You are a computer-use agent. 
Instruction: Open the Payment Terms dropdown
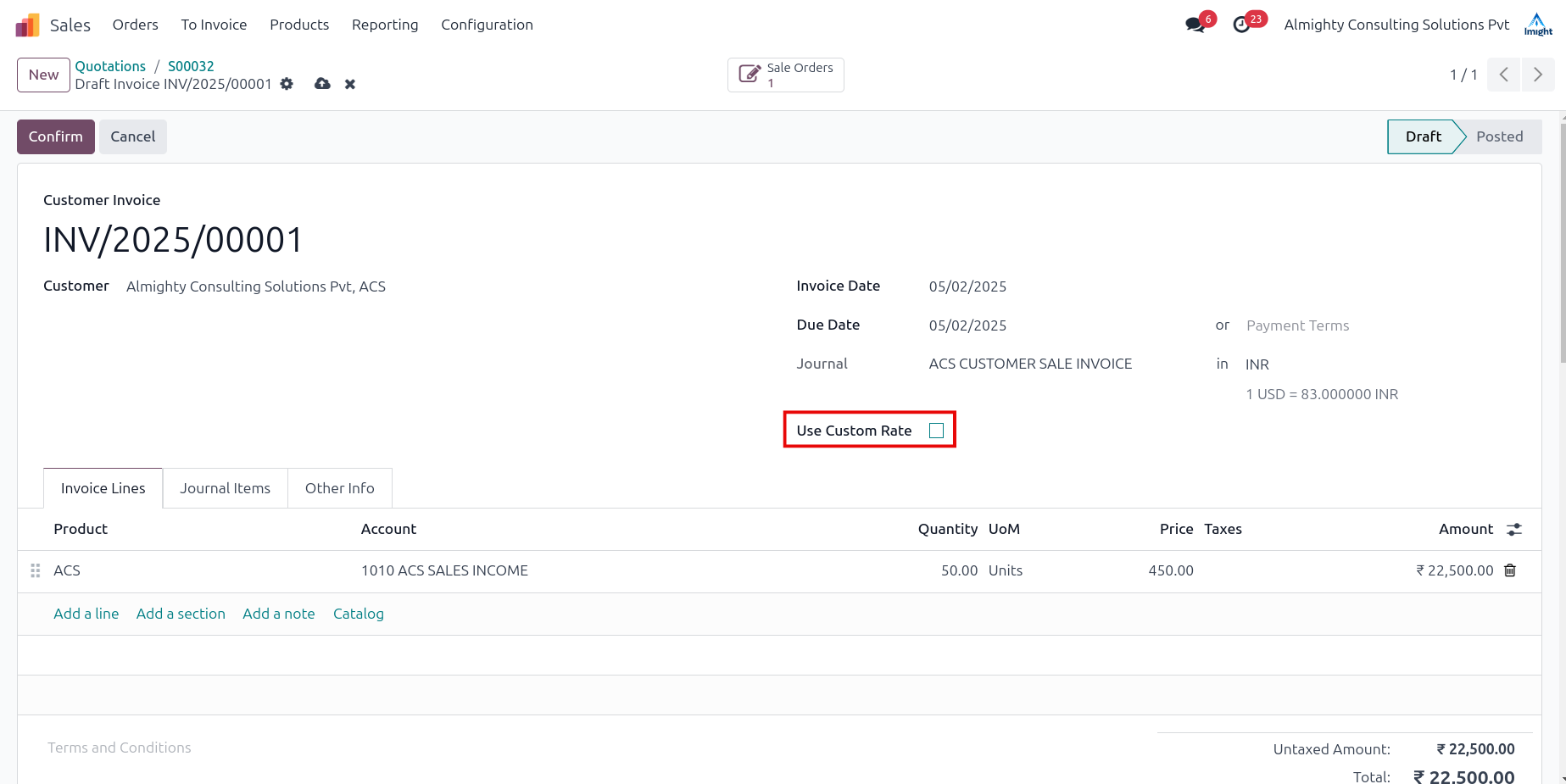pos(1297,325)
